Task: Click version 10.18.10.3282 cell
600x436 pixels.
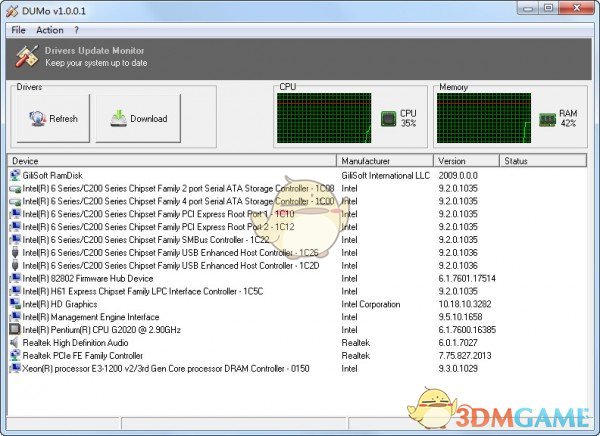Action: (x=465, y=304)
